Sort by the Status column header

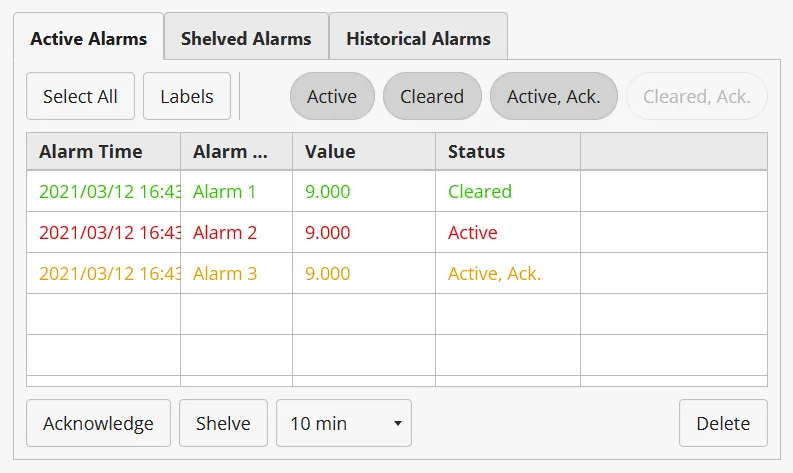476,152
